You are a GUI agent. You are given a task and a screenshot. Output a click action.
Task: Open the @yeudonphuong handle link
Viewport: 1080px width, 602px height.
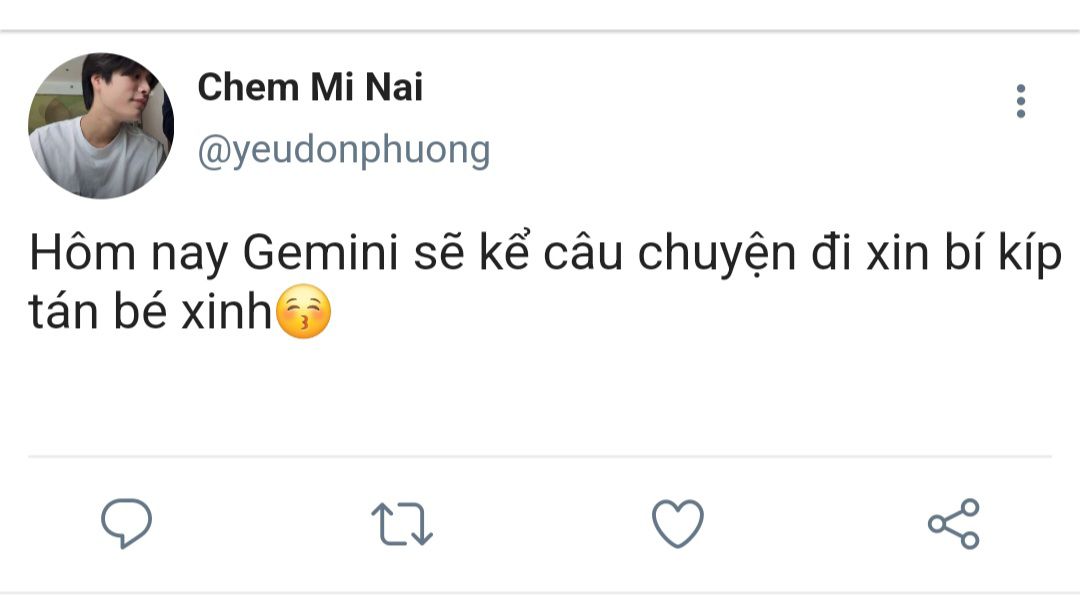(x=344, y=150)
